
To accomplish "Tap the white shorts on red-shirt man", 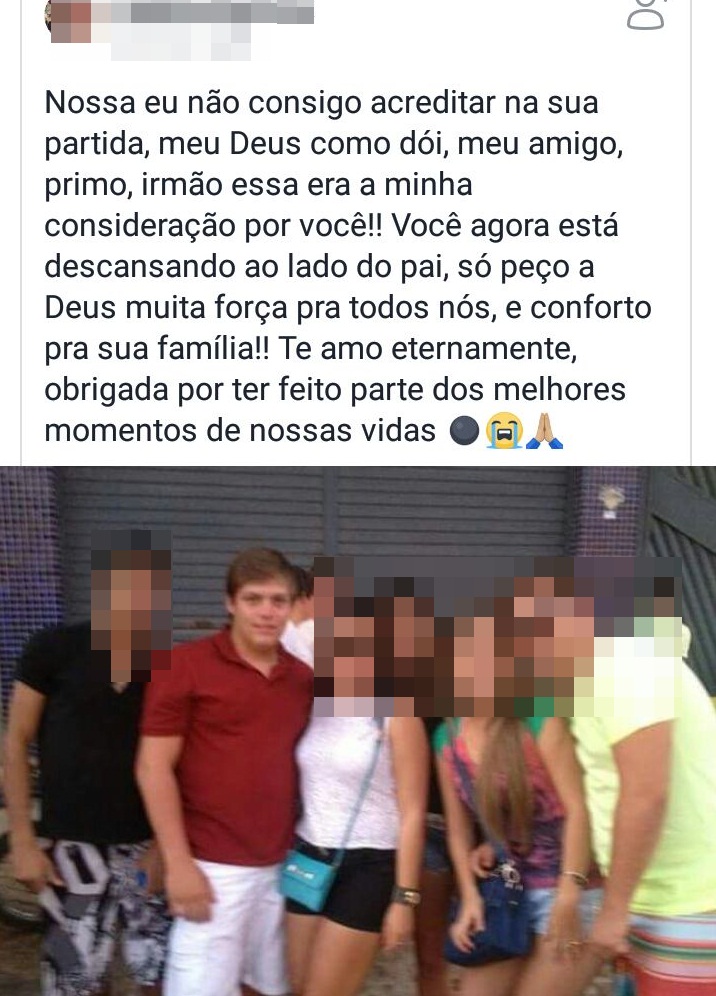I will [226, 927].
